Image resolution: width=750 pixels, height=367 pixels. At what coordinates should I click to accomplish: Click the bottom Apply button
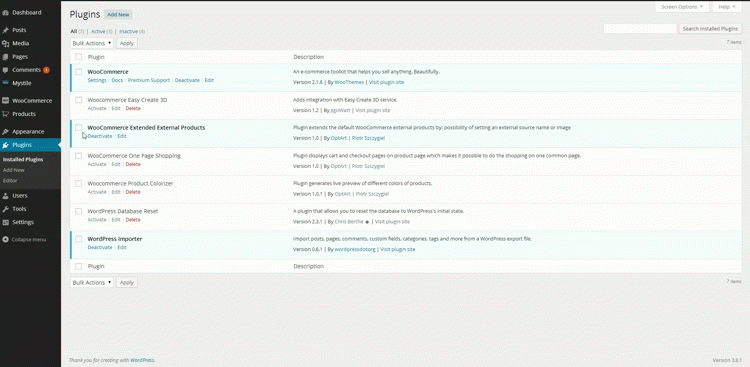(x=127, y=283)
